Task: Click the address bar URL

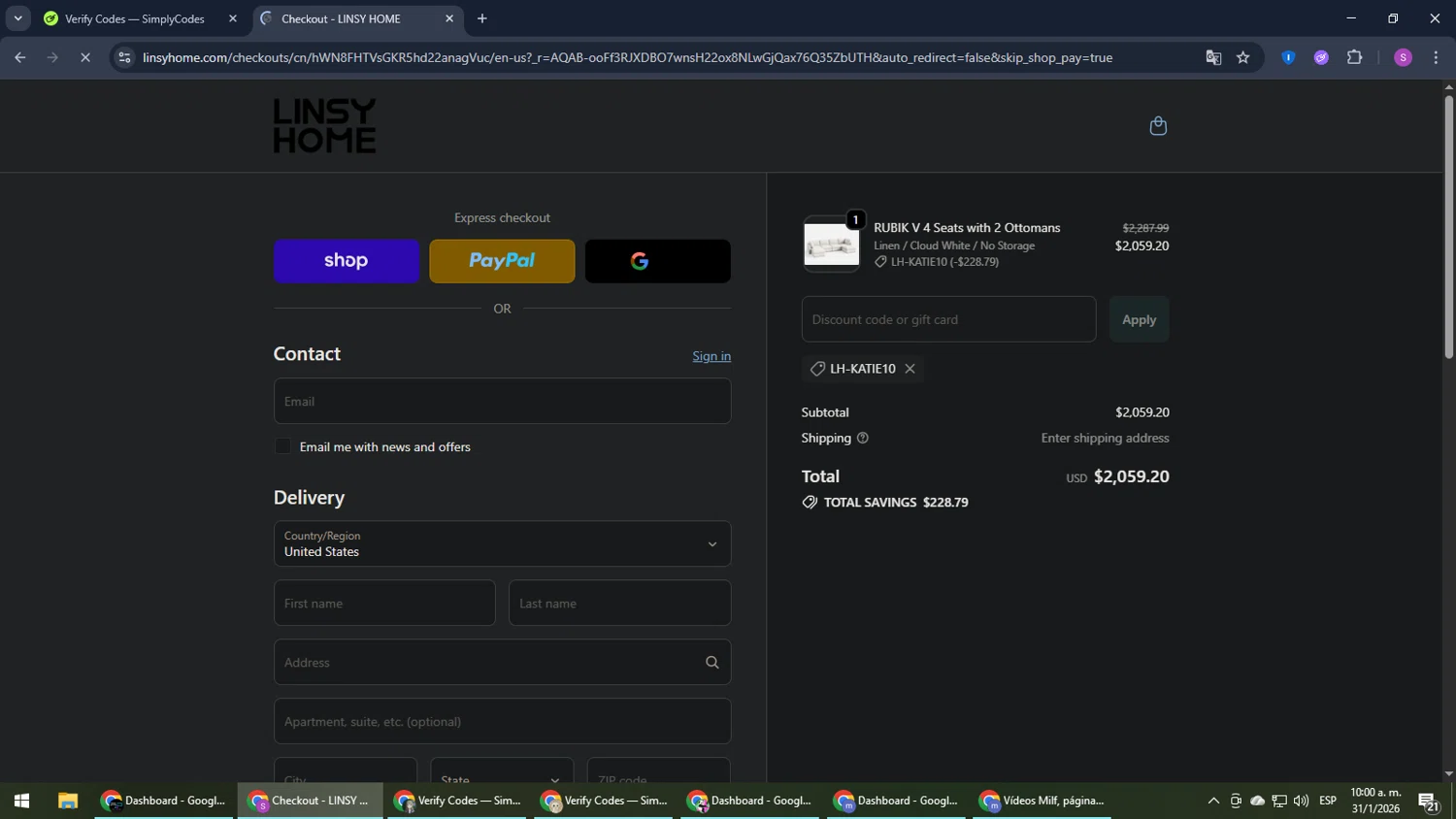Action: (627, 58)
